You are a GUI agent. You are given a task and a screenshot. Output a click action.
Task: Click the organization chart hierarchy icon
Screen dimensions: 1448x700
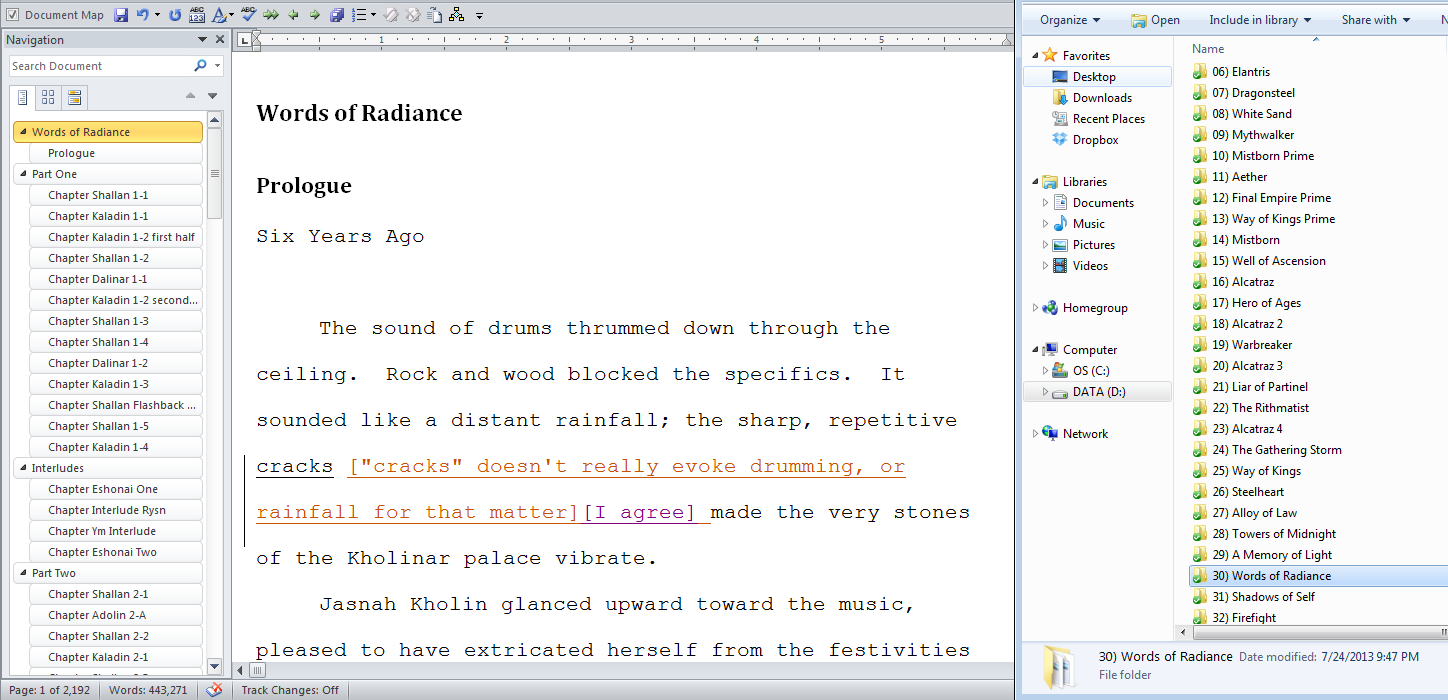[x=457, y=15]
